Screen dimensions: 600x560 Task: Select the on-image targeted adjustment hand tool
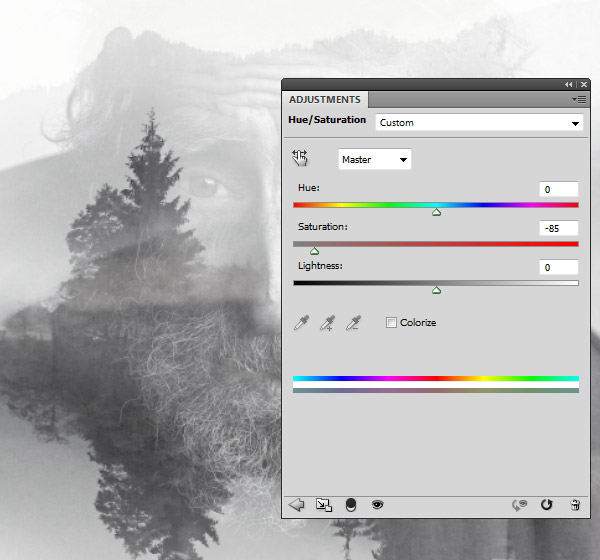point(300,158)
